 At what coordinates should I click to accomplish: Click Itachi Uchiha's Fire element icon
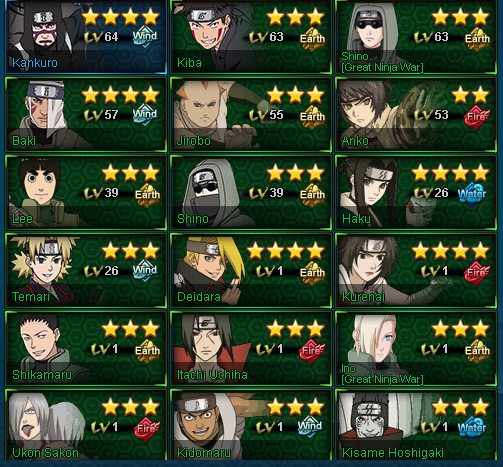(312, 351)
